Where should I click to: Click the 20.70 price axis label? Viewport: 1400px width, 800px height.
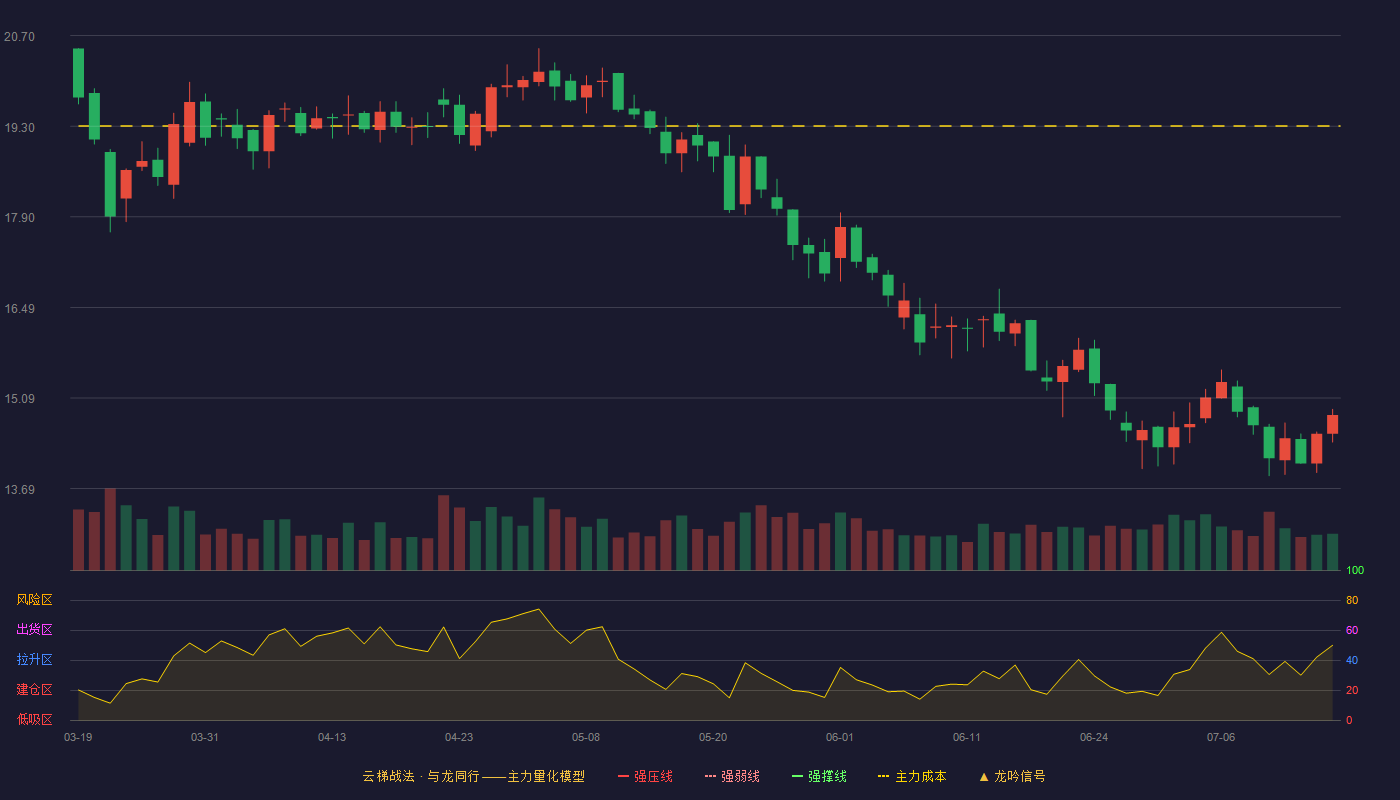tap(19, 37)
